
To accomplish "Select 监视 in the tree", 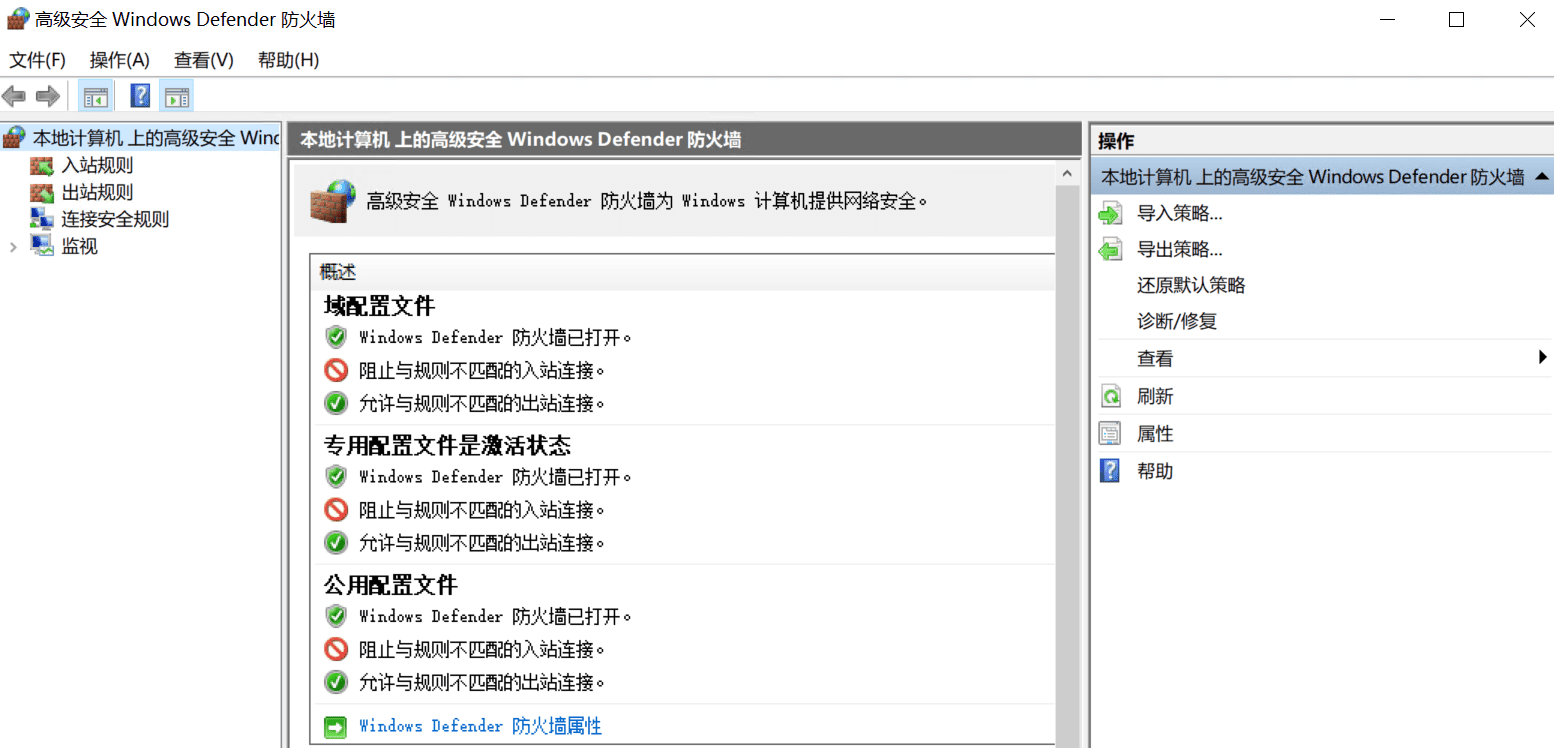I will click(80, 246).
